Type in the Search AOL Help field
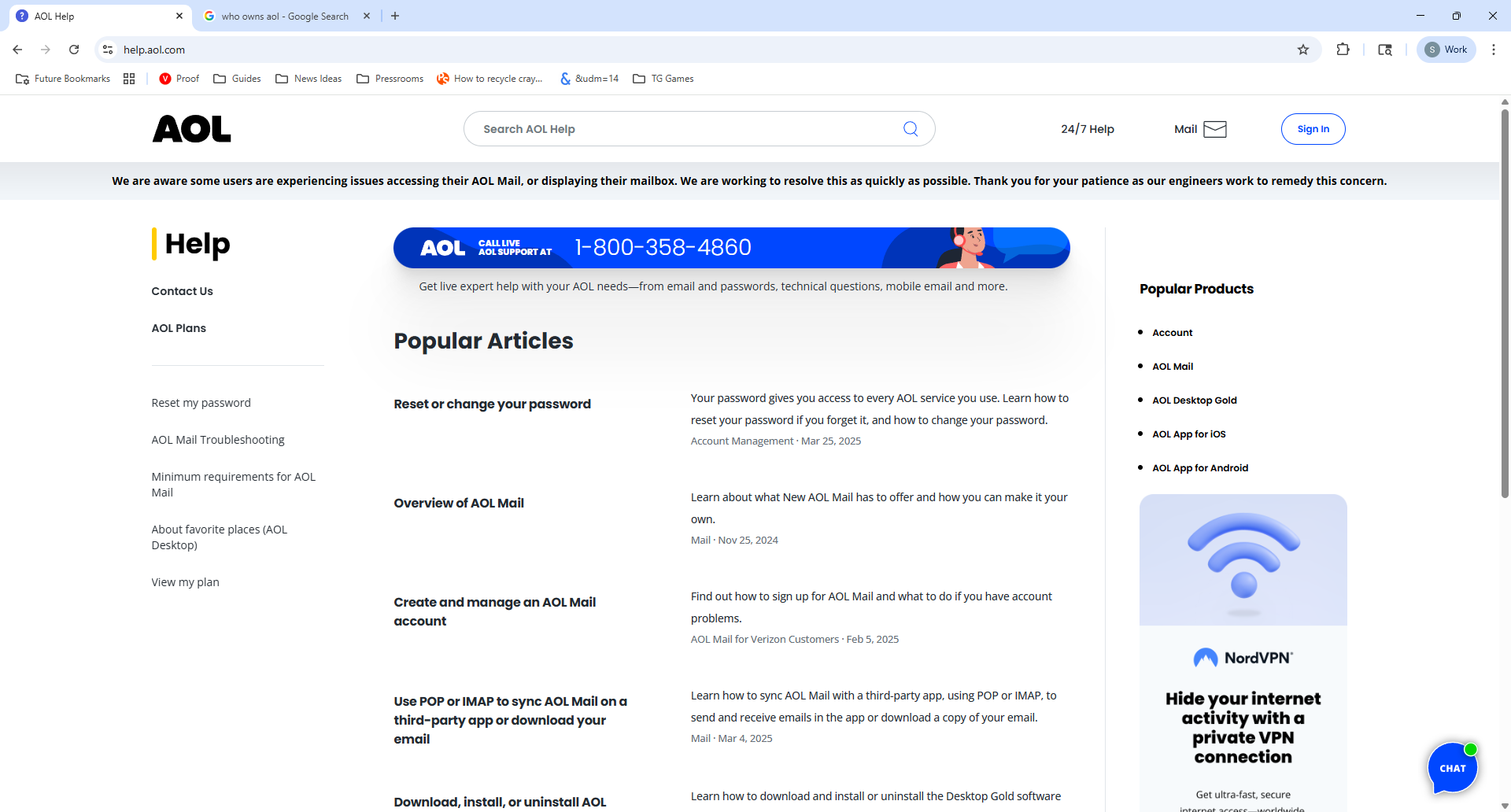The height and width of the screenshot is (812, 1511). [685, 129]
